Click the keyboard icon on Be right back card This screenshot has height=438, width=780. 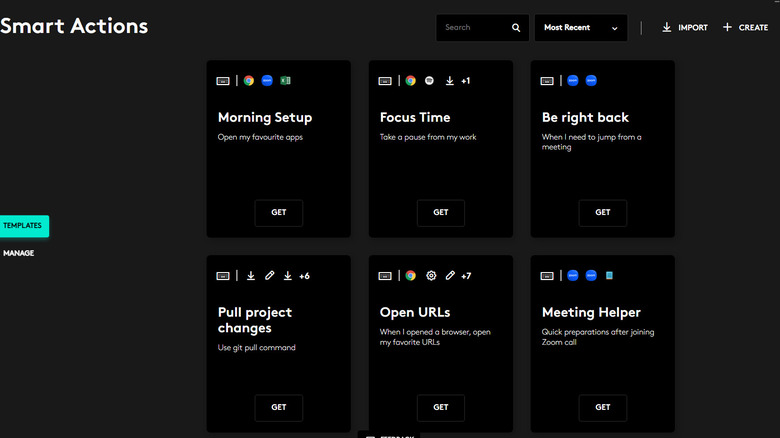(x=547, y=80)
